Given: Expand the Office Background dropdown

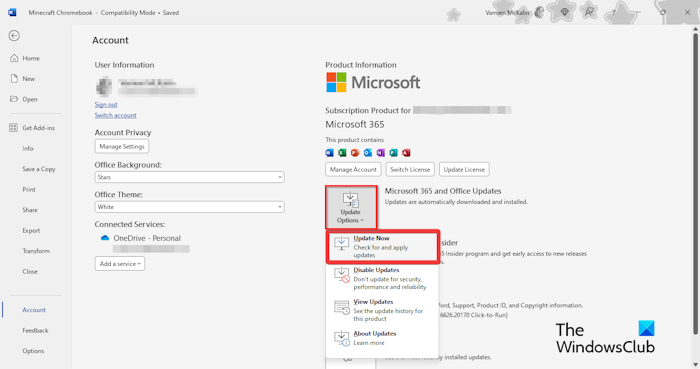Looking at the screenshot, I should (189, 177).
